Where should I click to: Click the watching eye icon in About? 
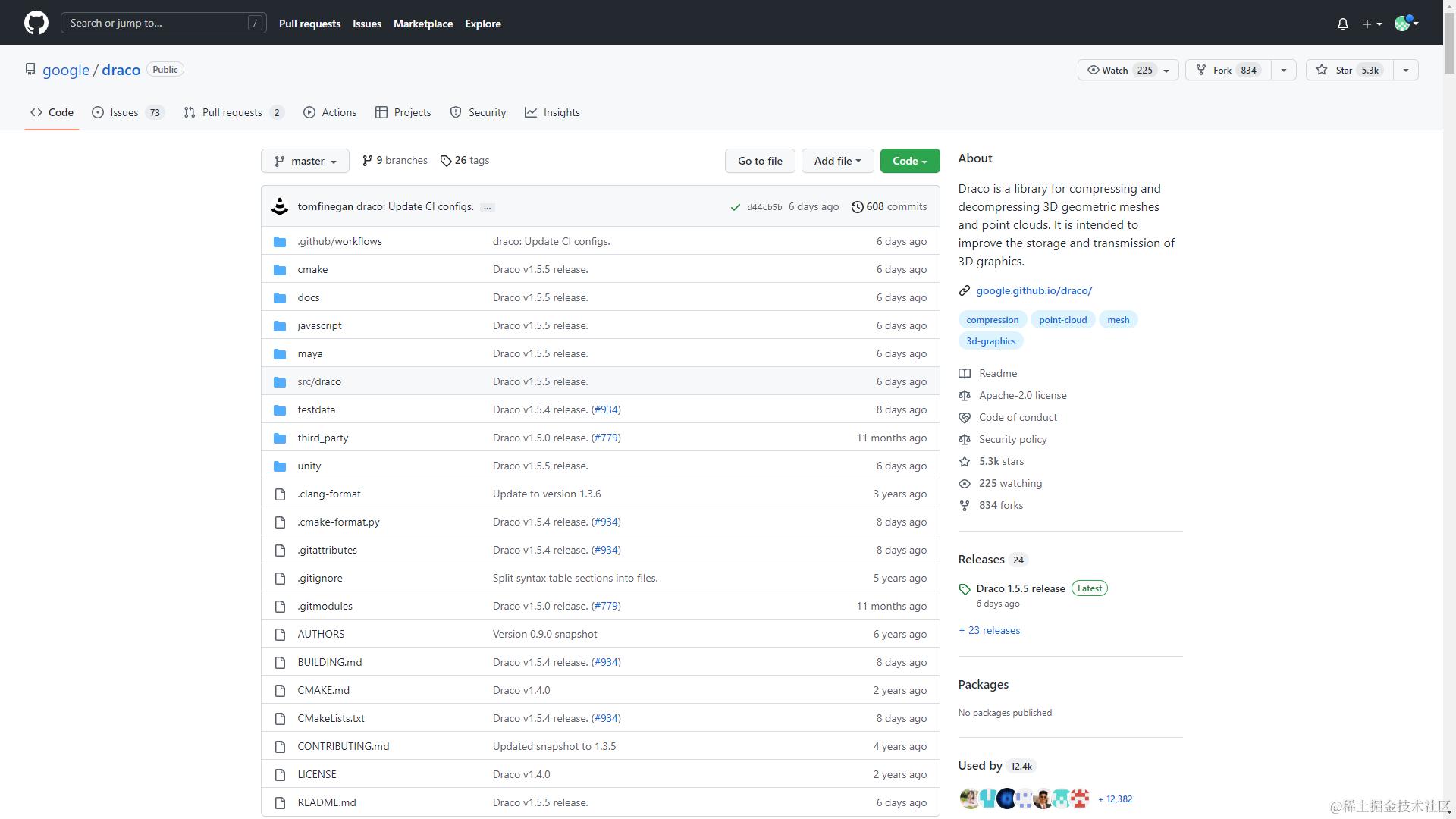(x=965, y=483)
